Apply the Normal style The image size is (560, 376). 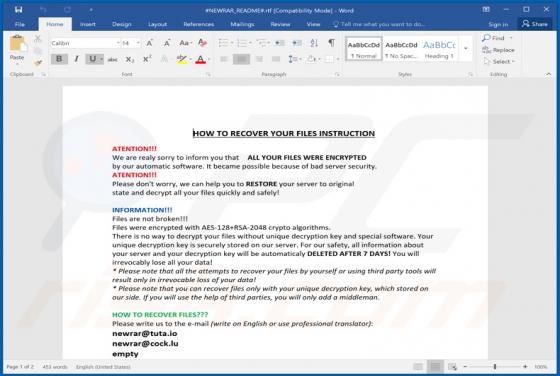(x=364, y=49)
